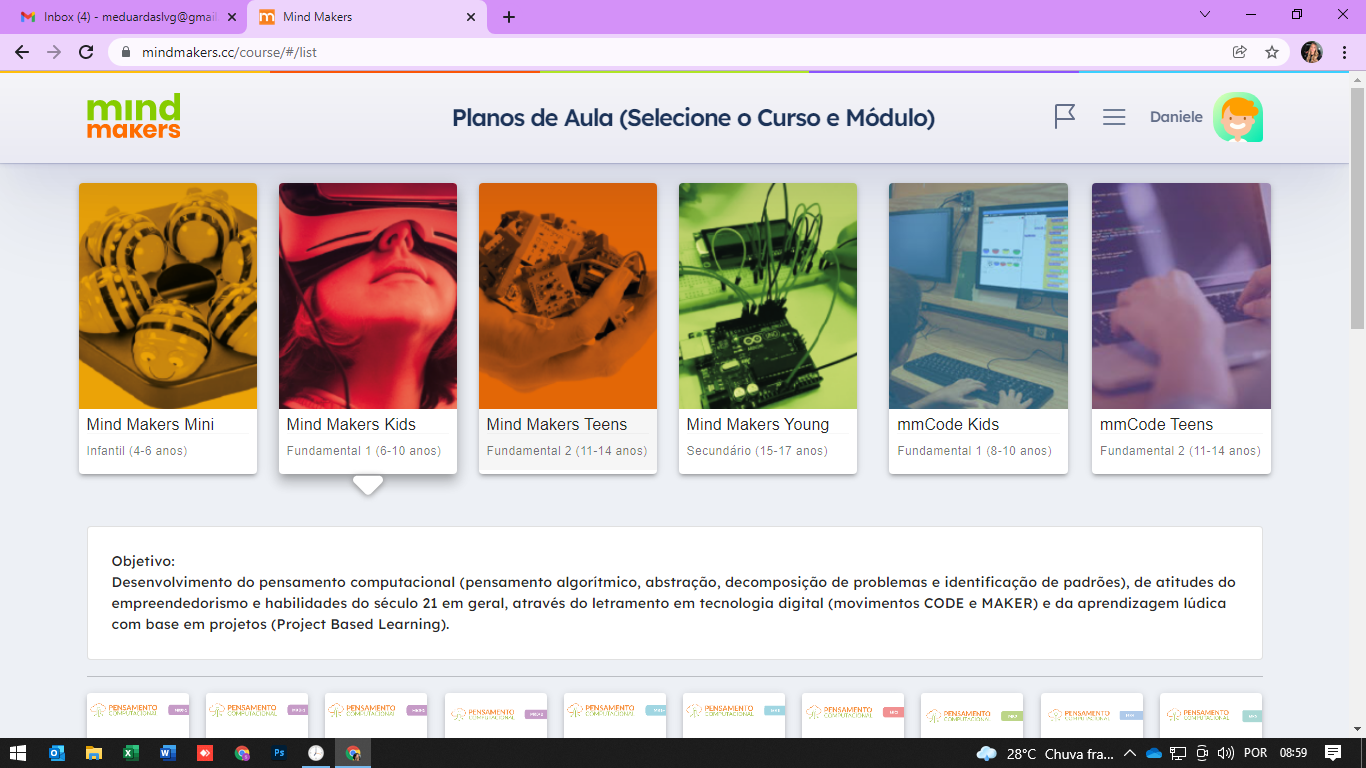
Task: Click the flag icon in the header
Action: [1065, 117]
